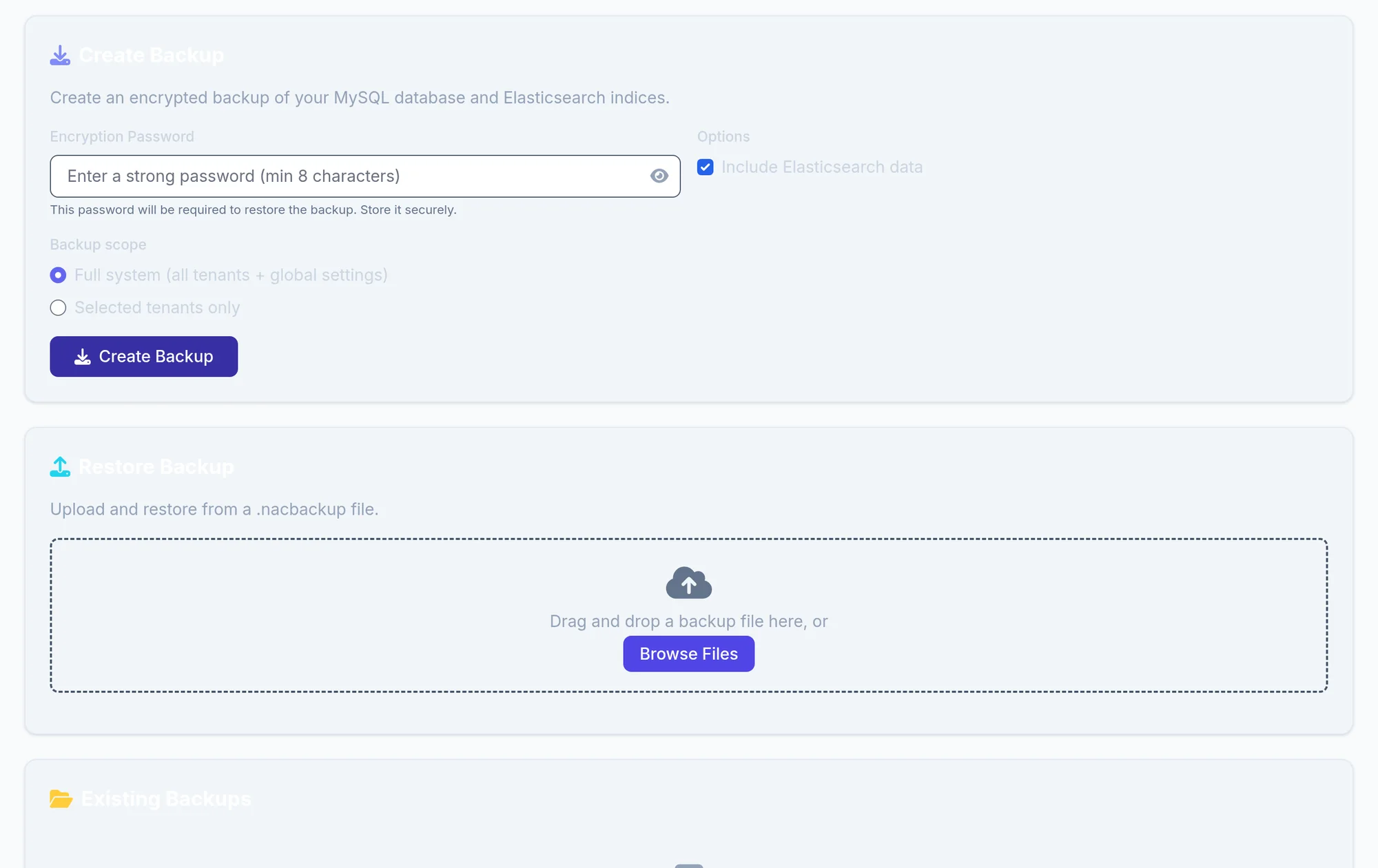Focus the Encryption Password input field
This screenshot has width=1378, height=868.
tap(365, 176)
